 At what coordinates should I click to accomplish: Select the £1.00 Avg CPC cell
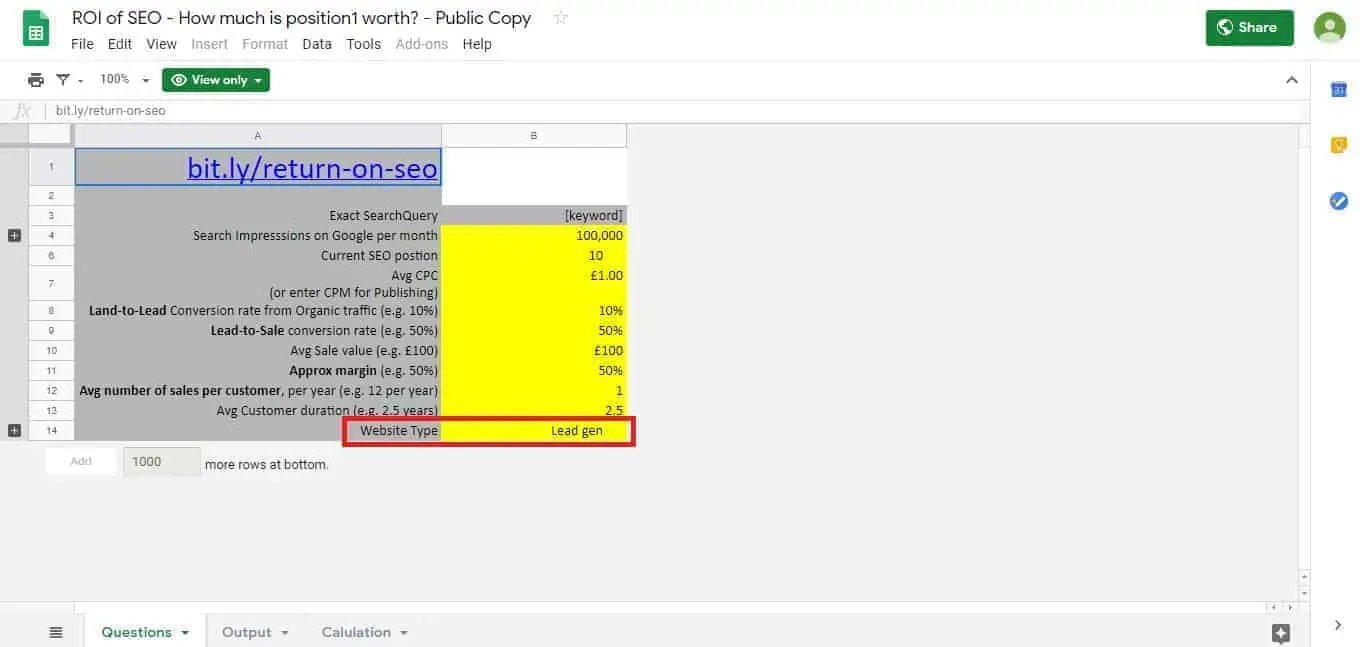534,283
